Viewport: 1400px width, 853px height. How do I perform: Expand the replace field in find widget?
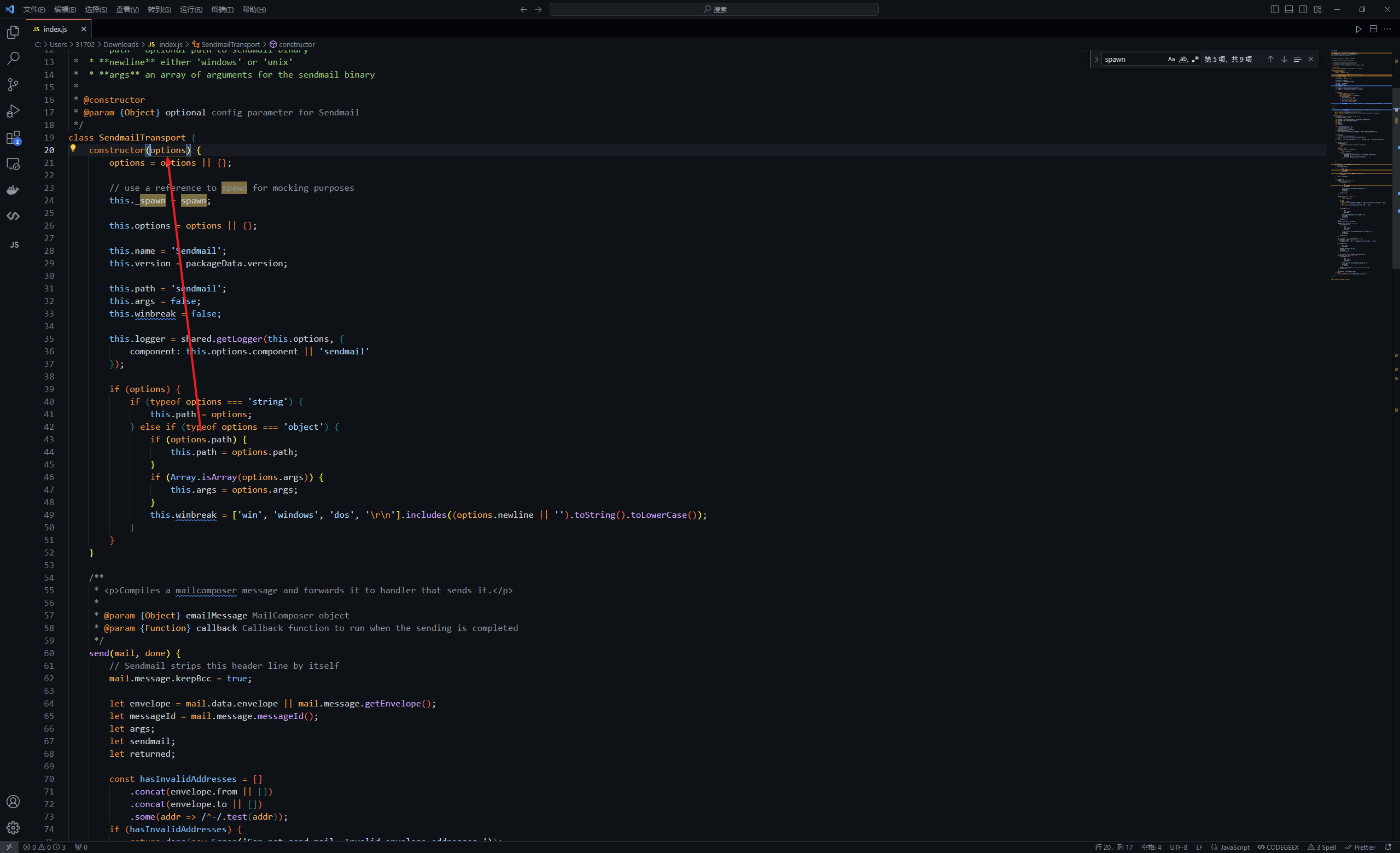[x=1096, y=59]
